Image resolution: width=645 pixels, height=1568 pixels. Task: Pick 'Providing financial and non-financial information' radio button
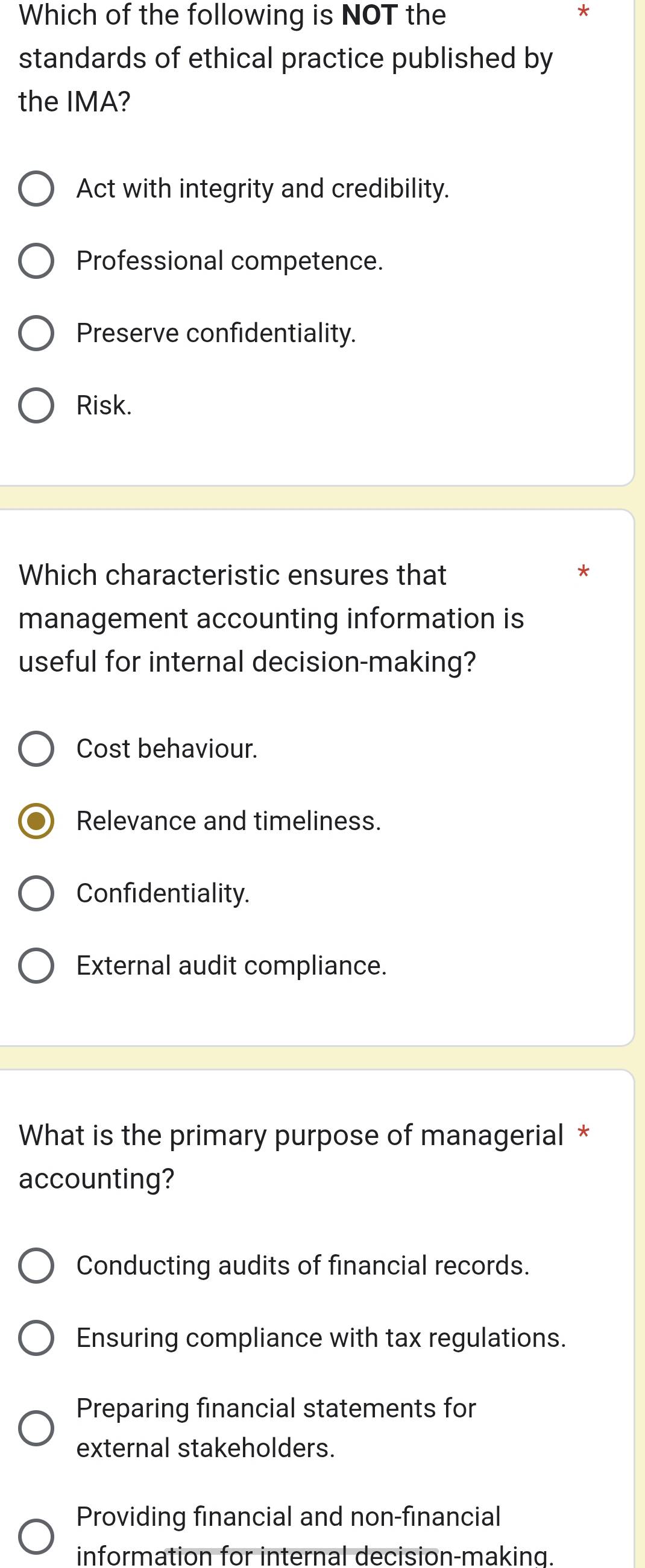click(x=36, y=1535)
